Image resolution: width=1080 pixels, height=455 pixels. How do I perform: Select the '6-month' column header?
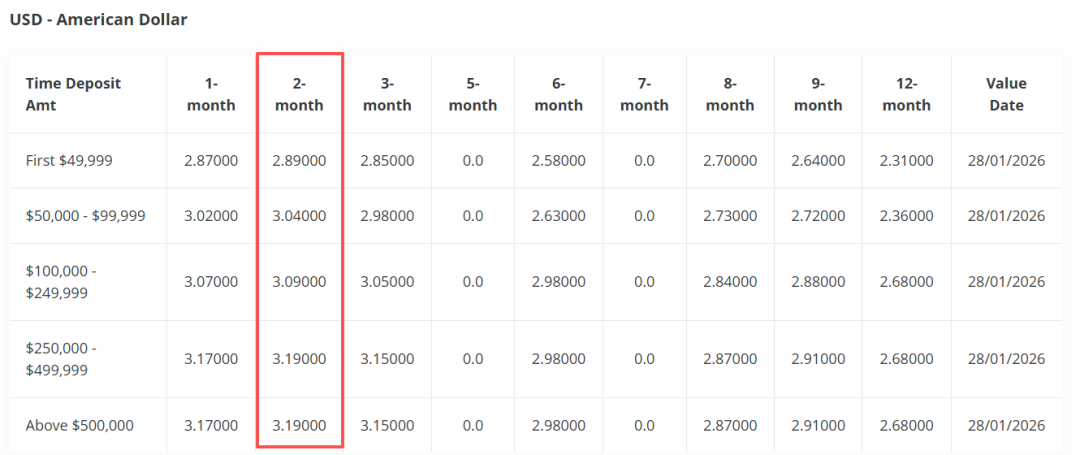pos(558,94)
